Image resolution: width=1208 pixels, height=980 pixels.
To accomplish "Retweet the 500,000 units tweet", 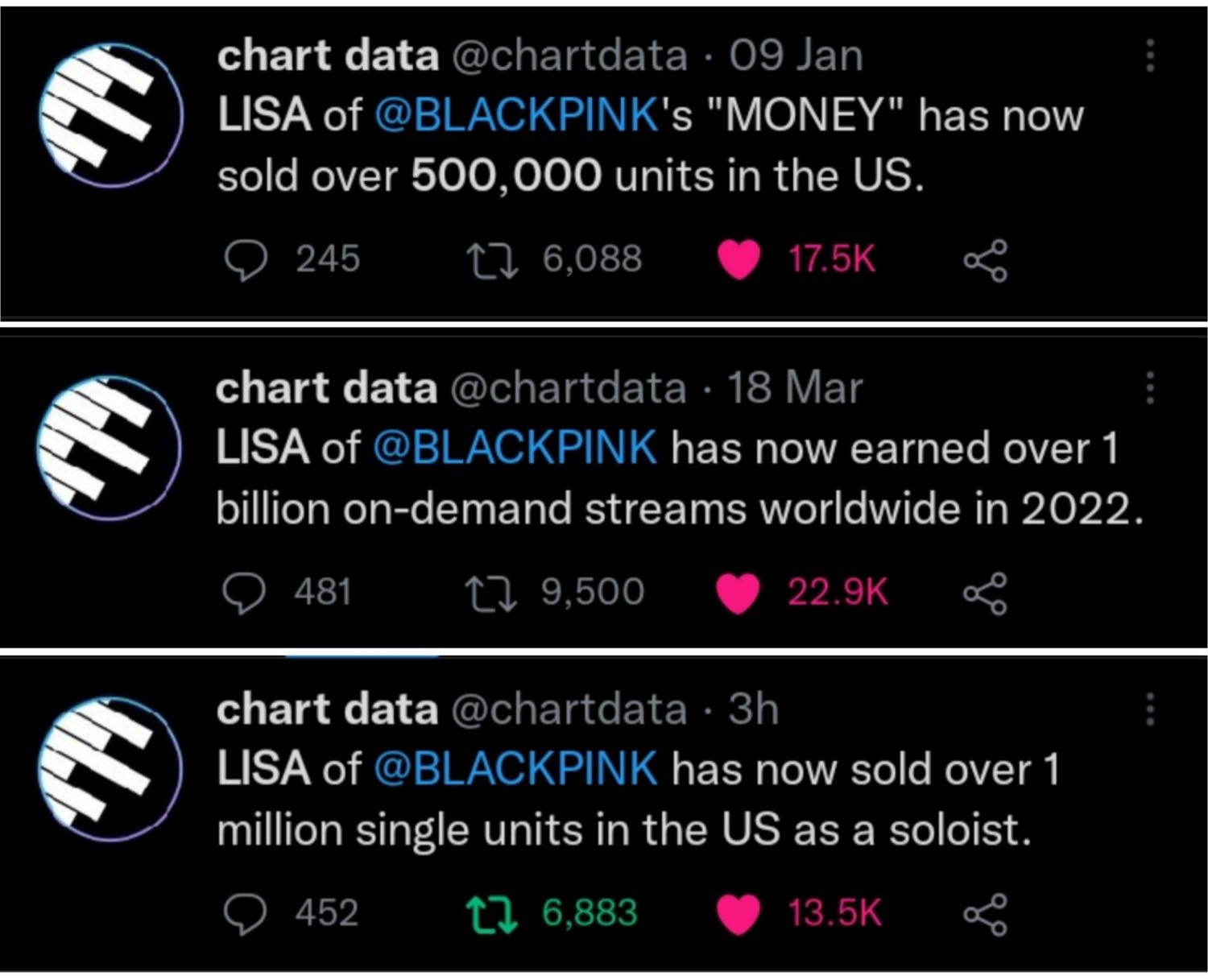I will tap(492, 261).
